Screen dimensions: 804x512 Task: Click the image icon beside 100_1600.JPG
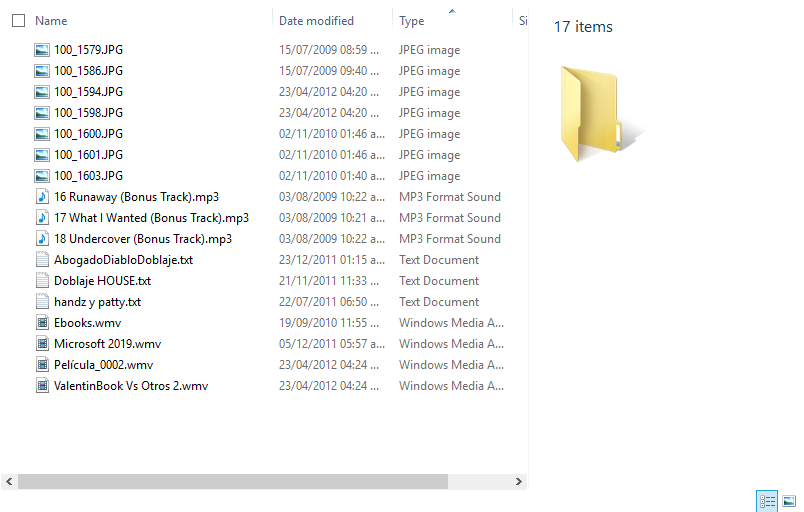pyautogui.click(x=42, y=134)
